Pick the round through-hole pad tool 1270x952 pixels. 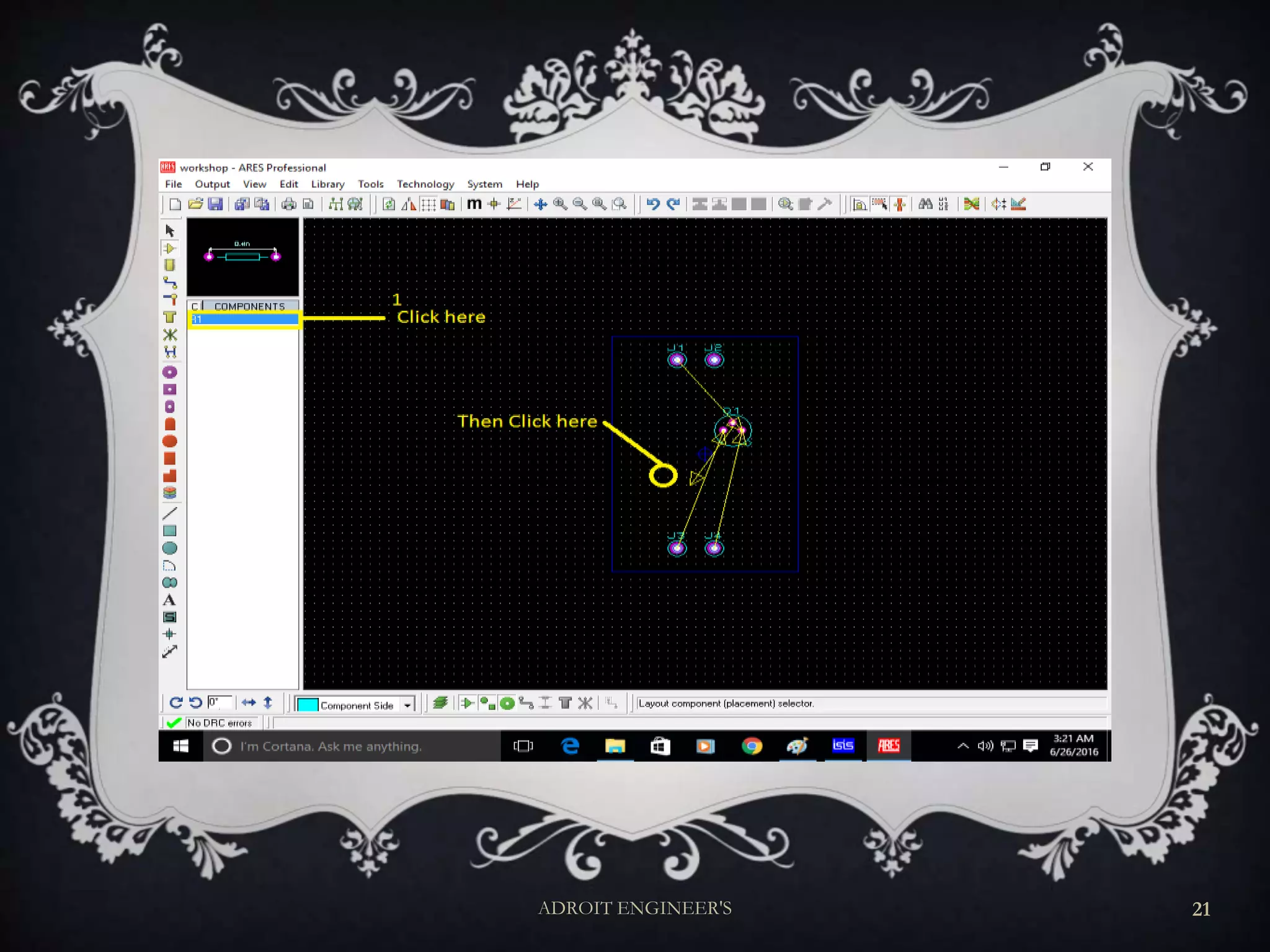[170, 372]
